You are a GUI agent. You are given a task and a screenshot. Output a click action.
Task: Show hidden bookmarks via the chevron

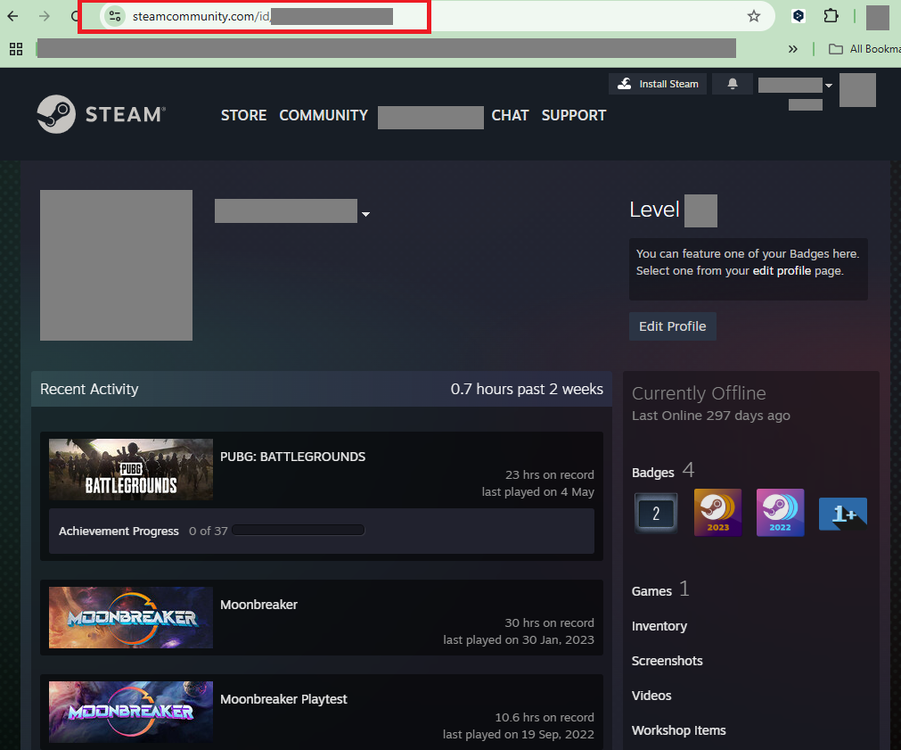793,48
